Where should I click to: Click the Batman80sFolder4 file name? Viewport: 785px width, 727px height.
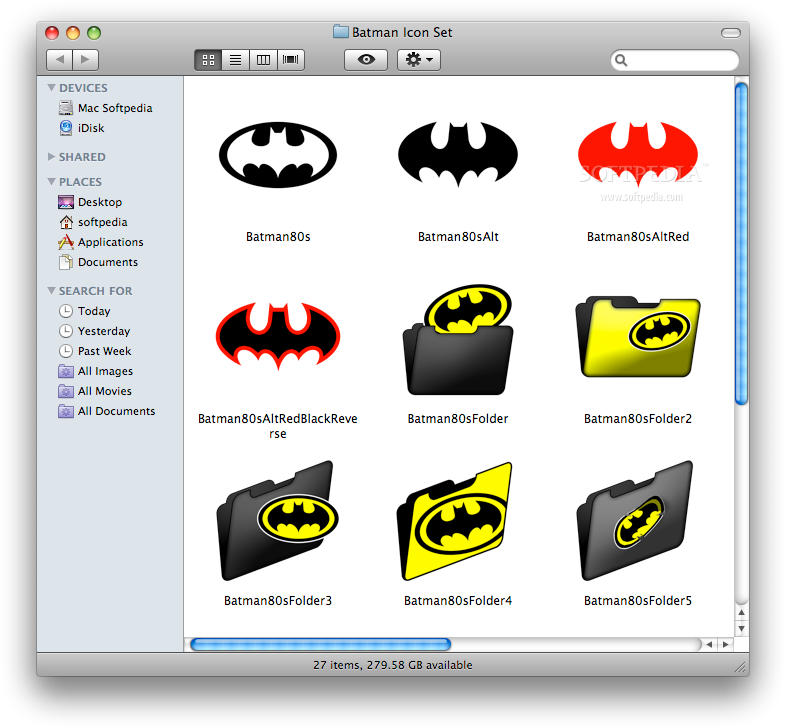pyautogui.click(x=458, y=601)
